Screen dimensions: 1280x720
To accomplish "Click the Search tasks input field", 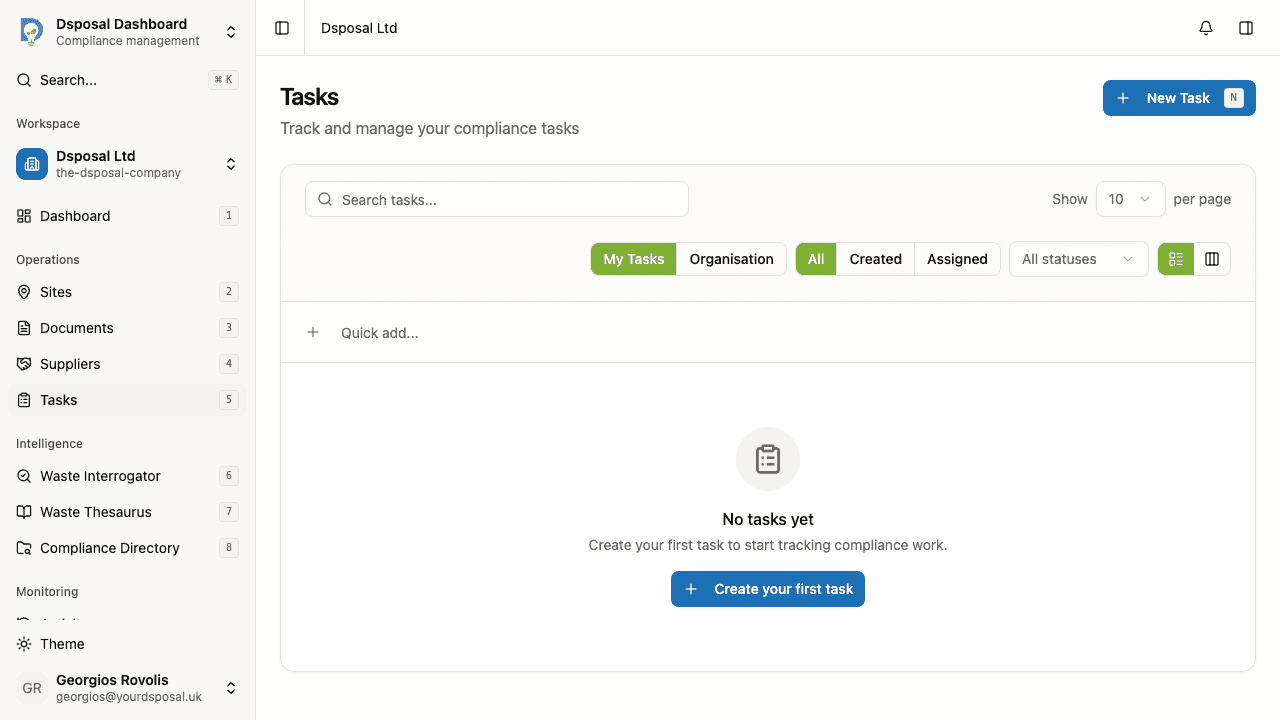I will tap(497, 199).
